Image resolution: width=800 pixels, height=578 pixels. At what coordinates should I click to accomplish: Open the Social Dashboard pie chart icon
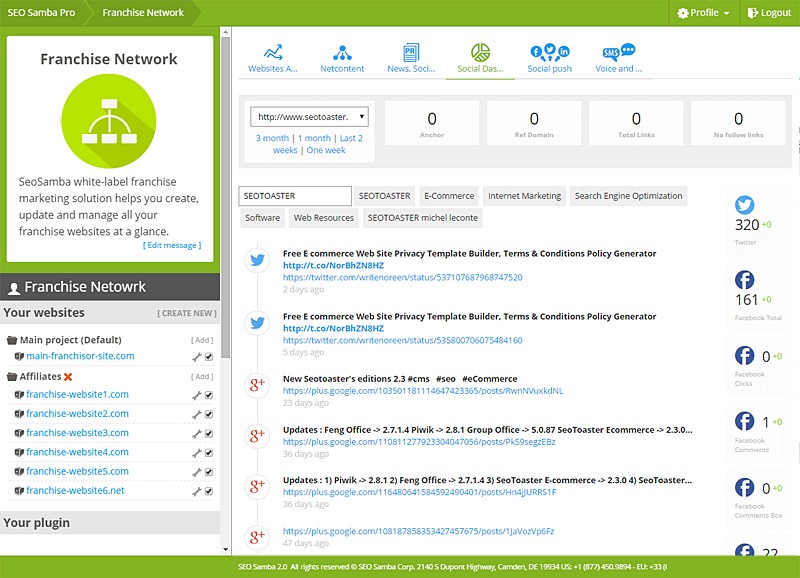pyautogui.click(x=480, y=52)
